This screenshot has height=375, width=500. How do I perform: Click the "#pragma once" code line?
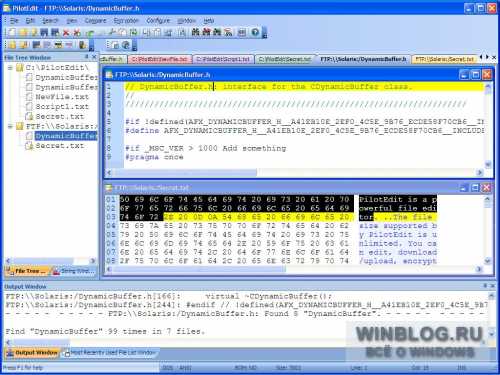(154, 157)
